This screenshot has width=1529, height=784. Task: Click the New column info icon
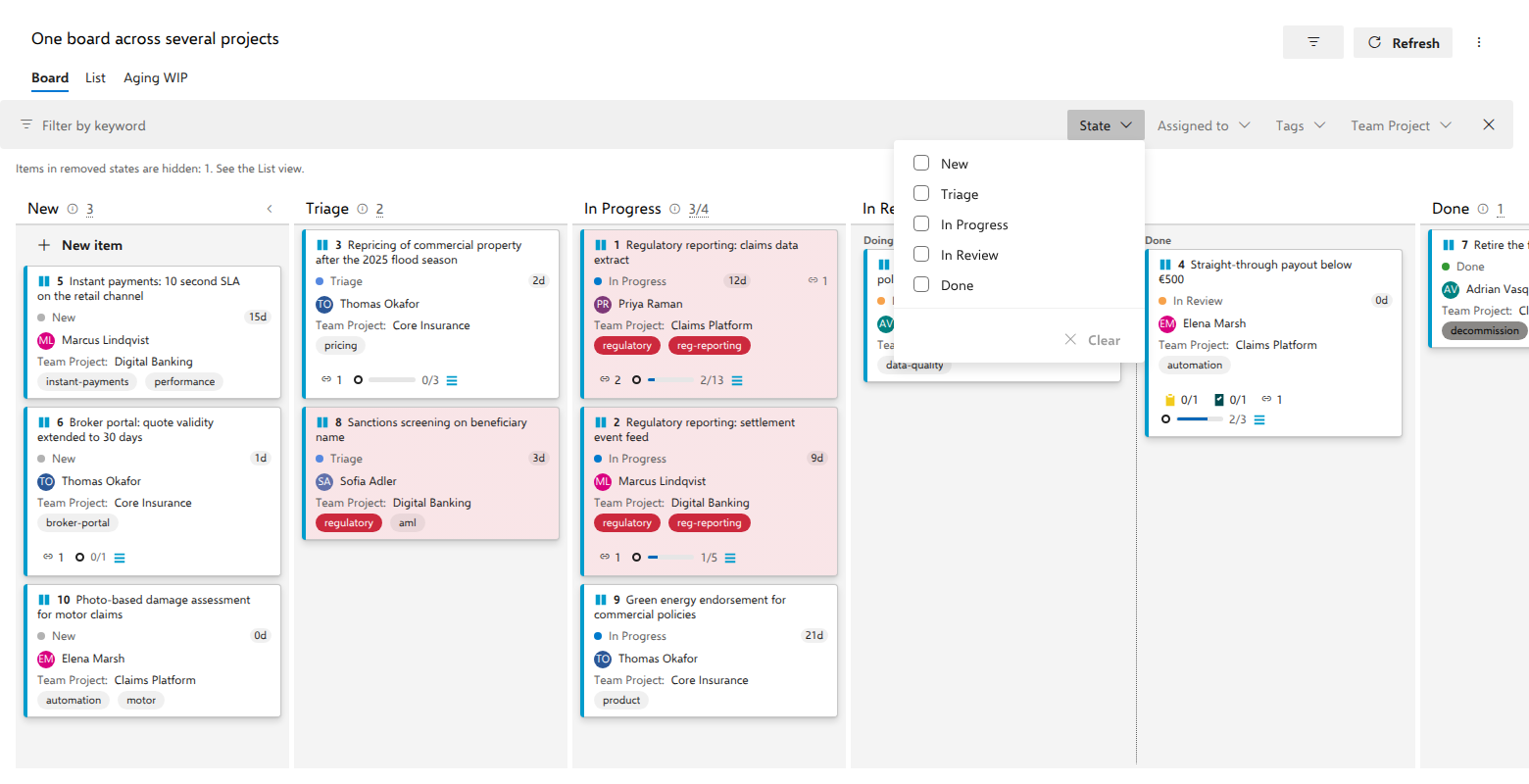click(73, 209)
